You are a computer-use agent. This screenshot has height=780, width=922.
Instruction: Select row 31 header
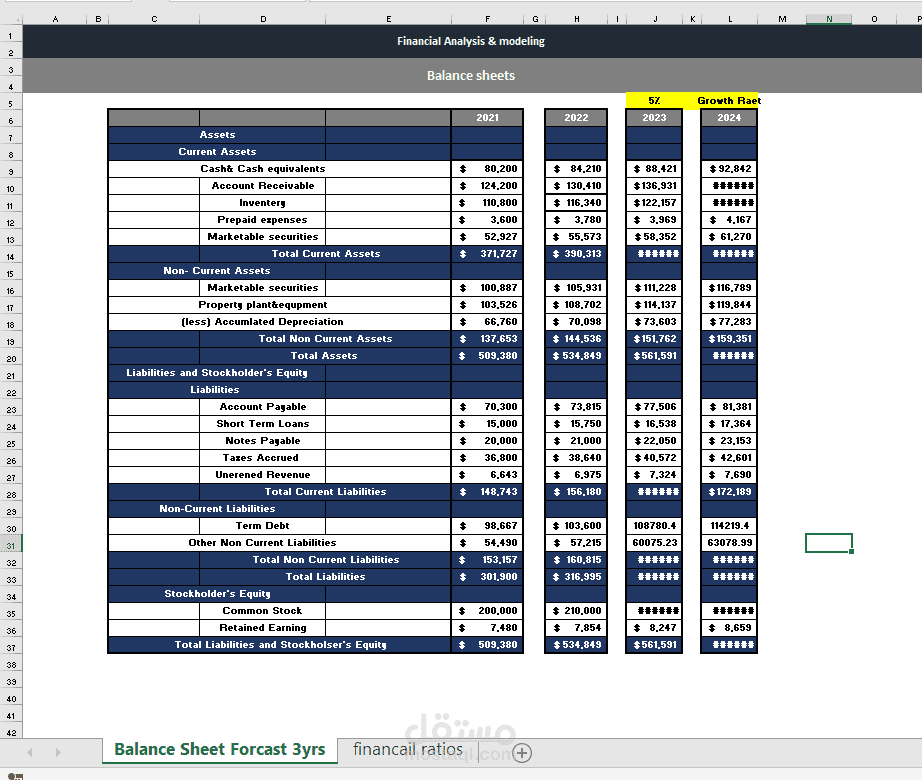11,545
